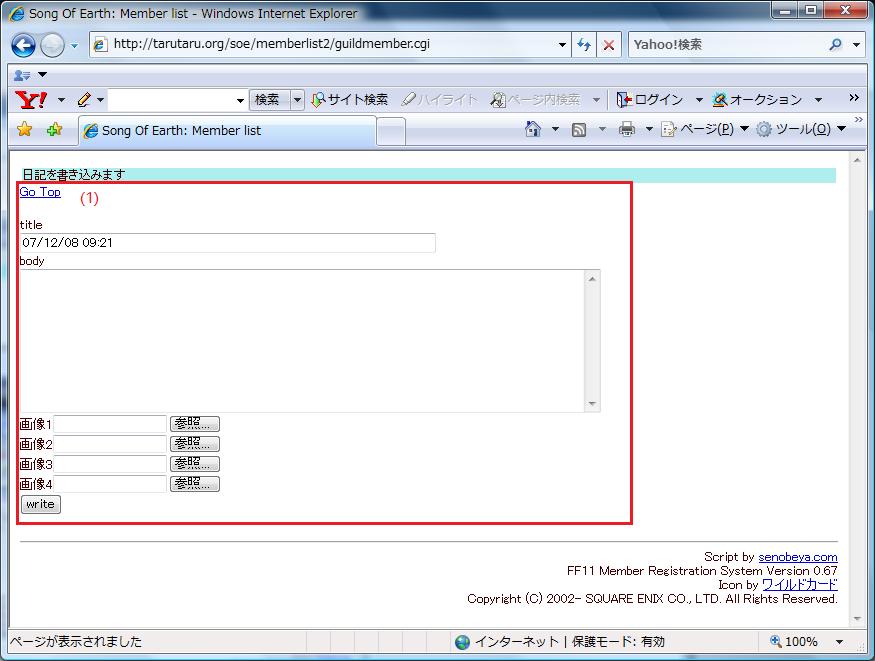This screenshot has width=875, height=661.
Task: Click the Yahoo! toolbar logo
Action: [32, 100]
